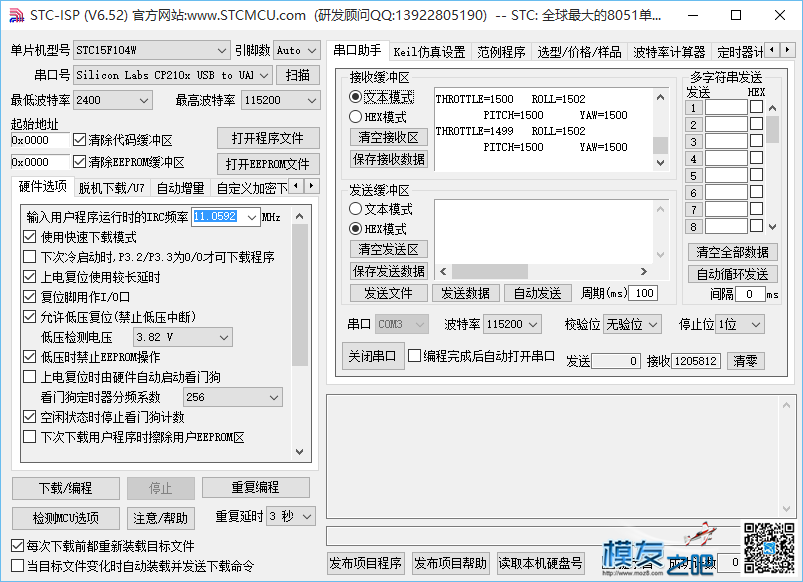Viewport: 803px width, 582px height.
Task: Switch to 串口助手 tab
Action: pos(357,51)
